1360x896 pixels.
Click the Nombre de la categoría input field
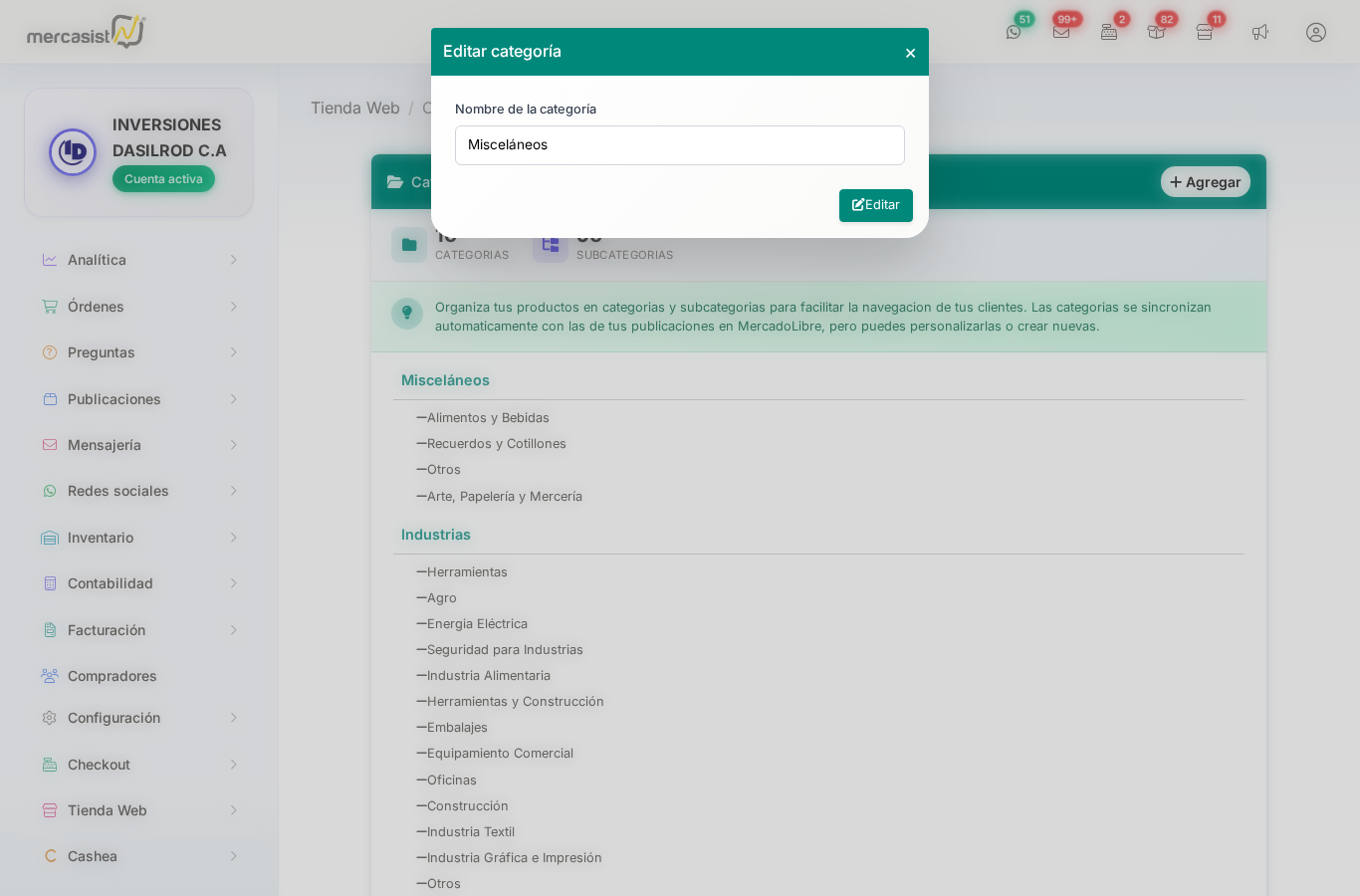tap(679, 145)
